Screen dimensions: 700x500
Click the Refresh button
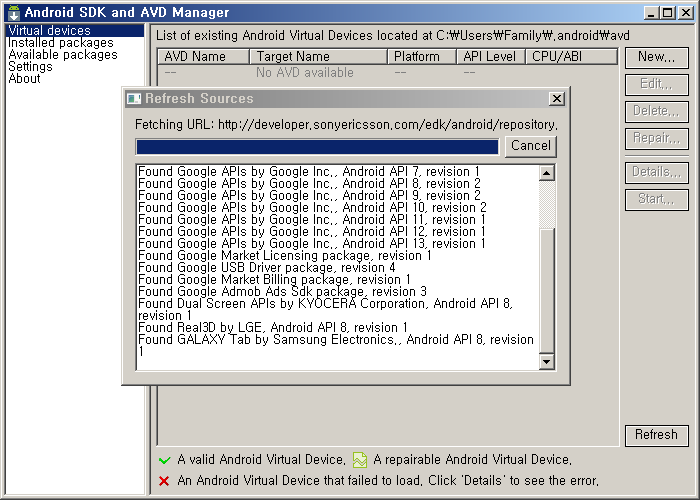(x=656, y=435)
